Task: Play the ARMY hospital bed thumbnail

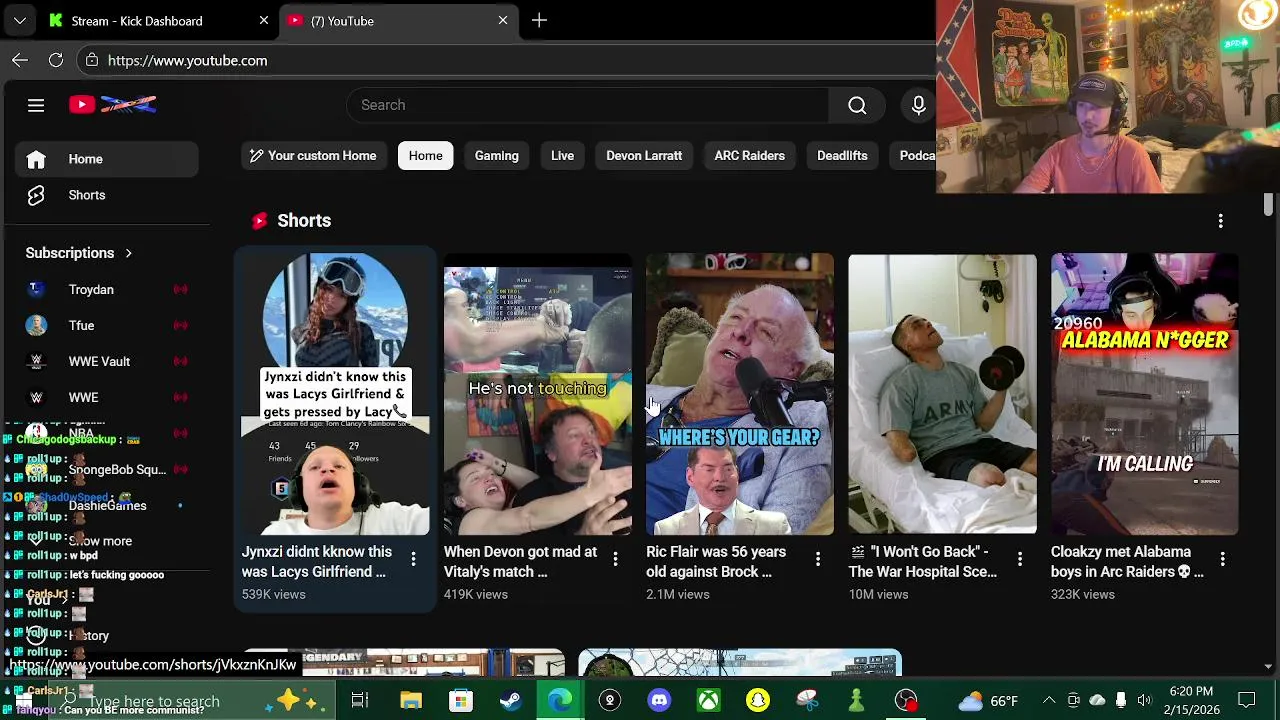Action: pyautogui.click(x=942, y=394)
